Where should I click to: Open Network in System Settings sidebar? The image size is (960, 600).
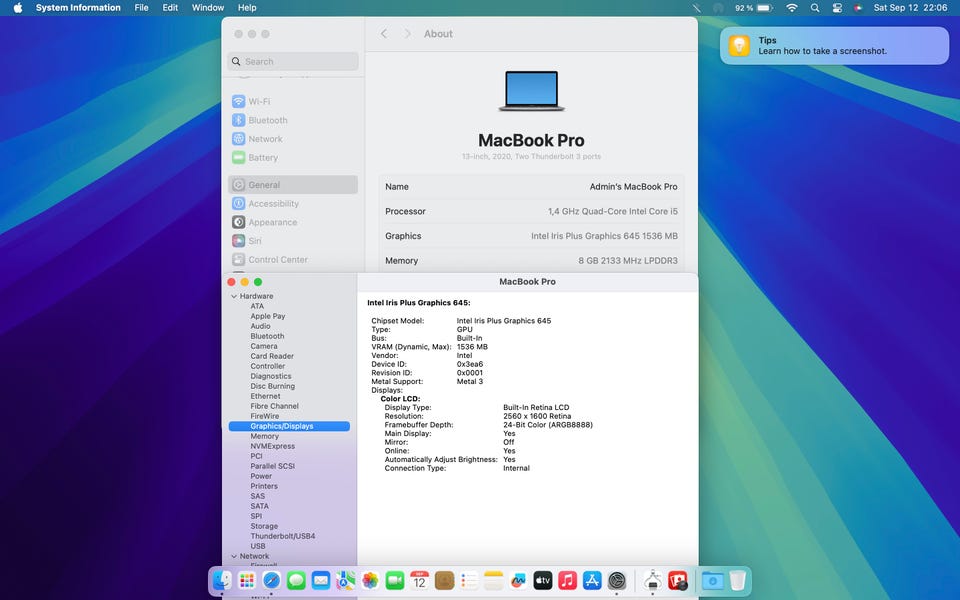point(293,139)
